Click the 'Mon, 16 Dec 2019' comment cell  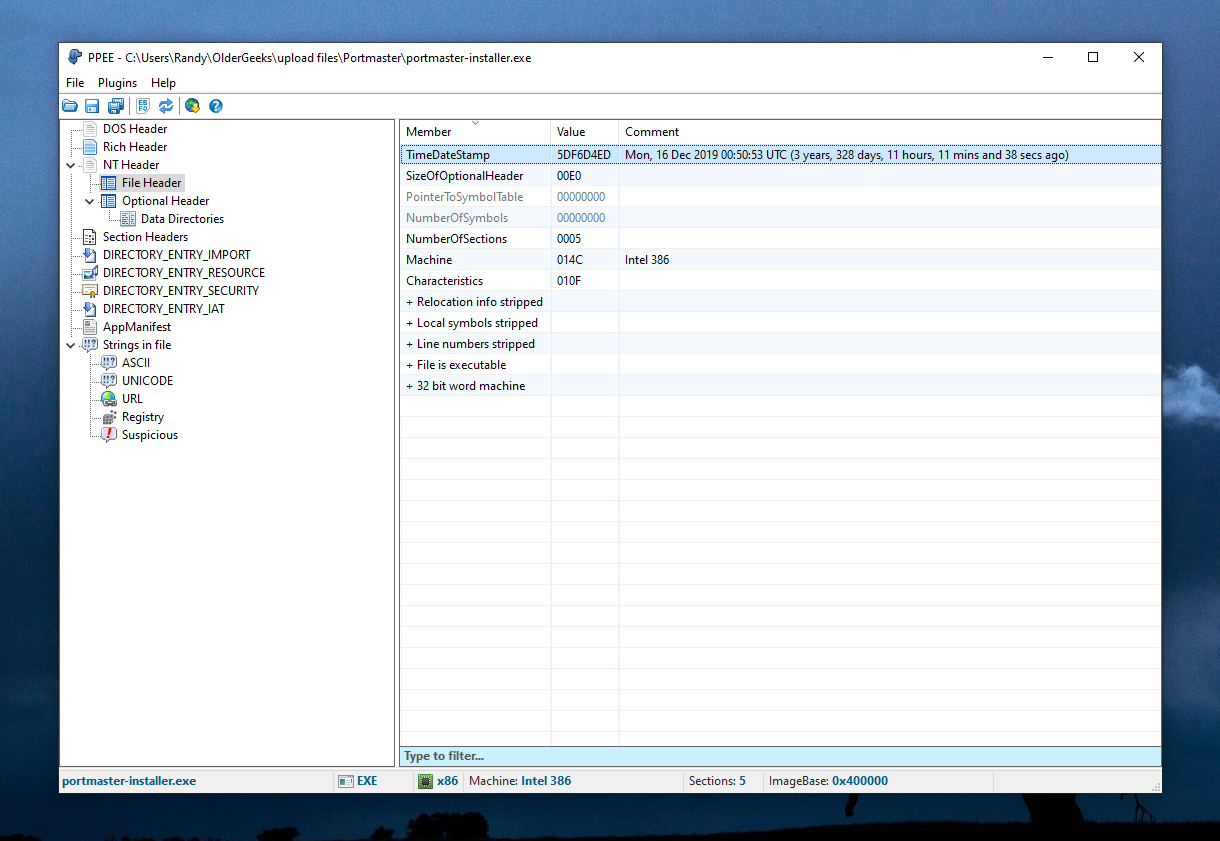890,155
